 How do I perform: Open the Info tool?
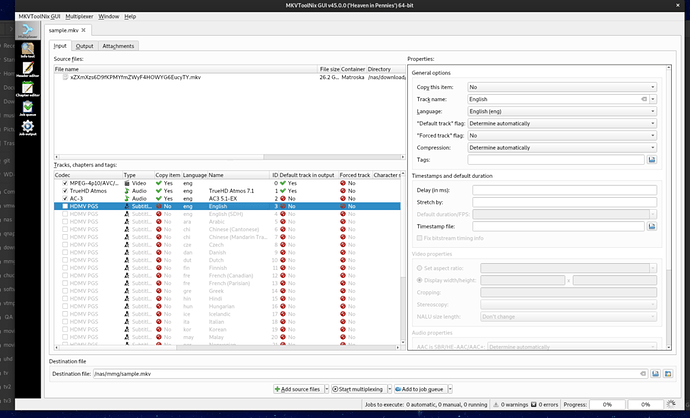27,50
